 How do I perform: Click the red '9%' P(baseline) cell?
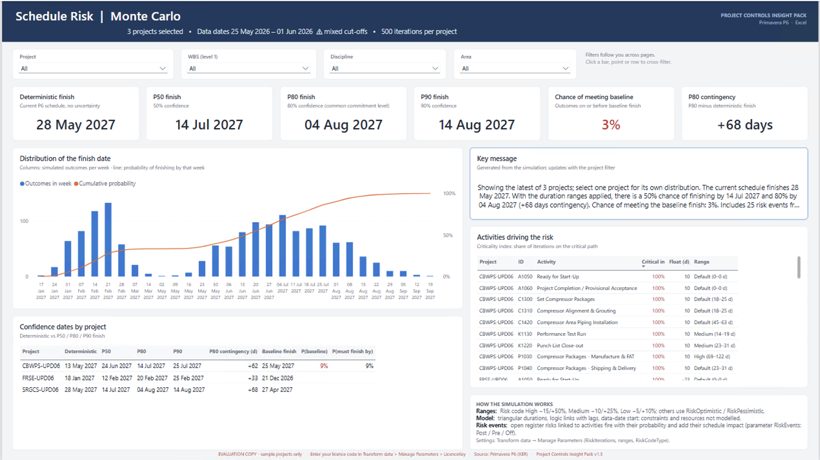pos(324,366)
